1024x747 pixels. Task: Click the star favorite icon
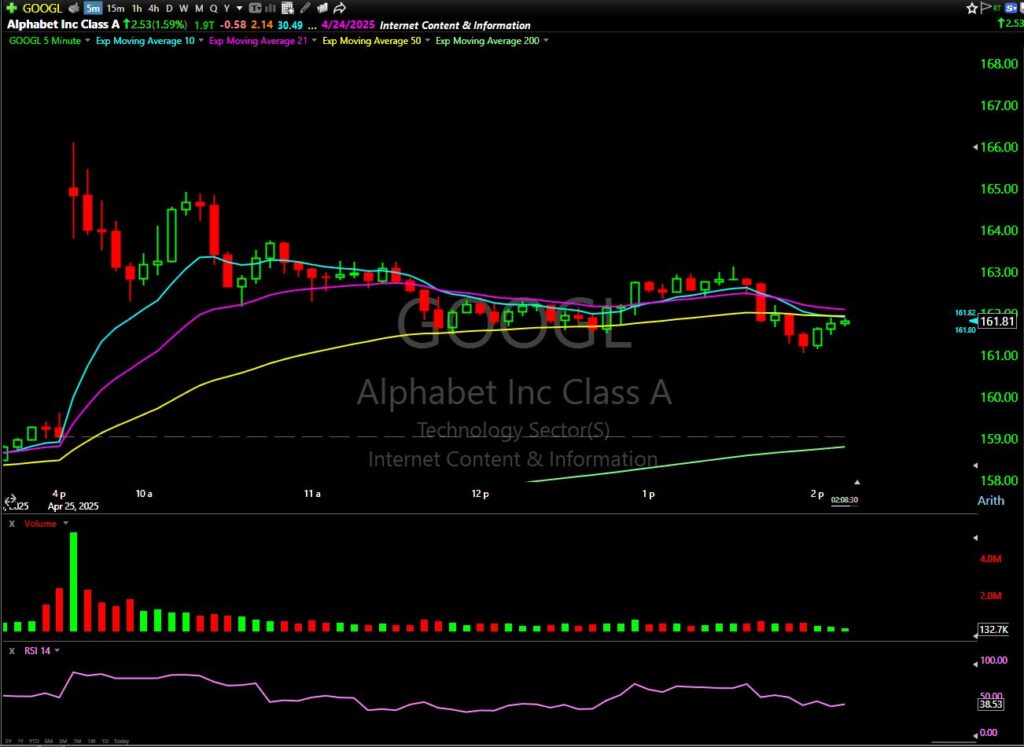pyautogui.click(x=971, y=8)
